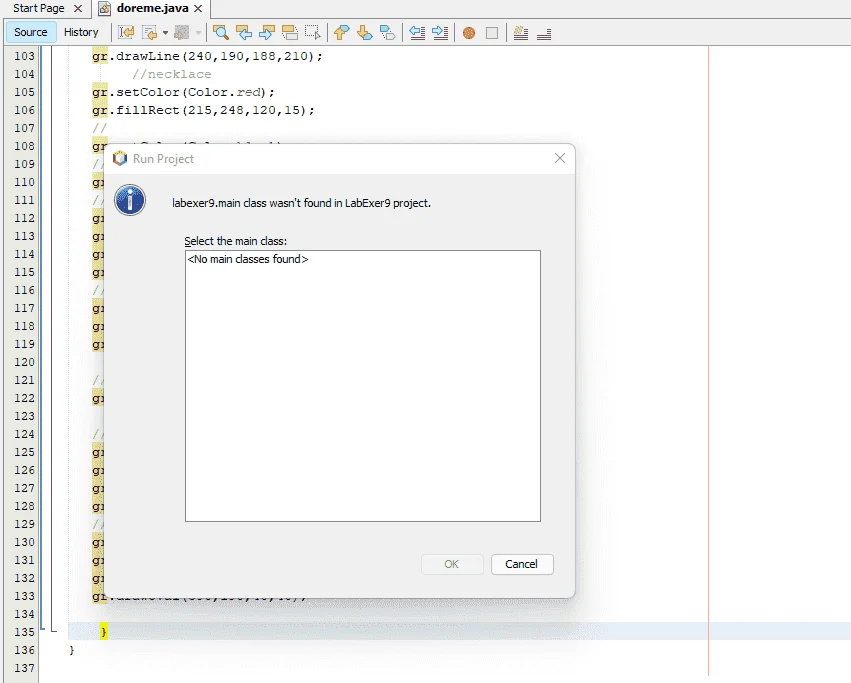
Task: Click the gr.drawLine(240,190,188,210) code line
Action: coord(207,56)
